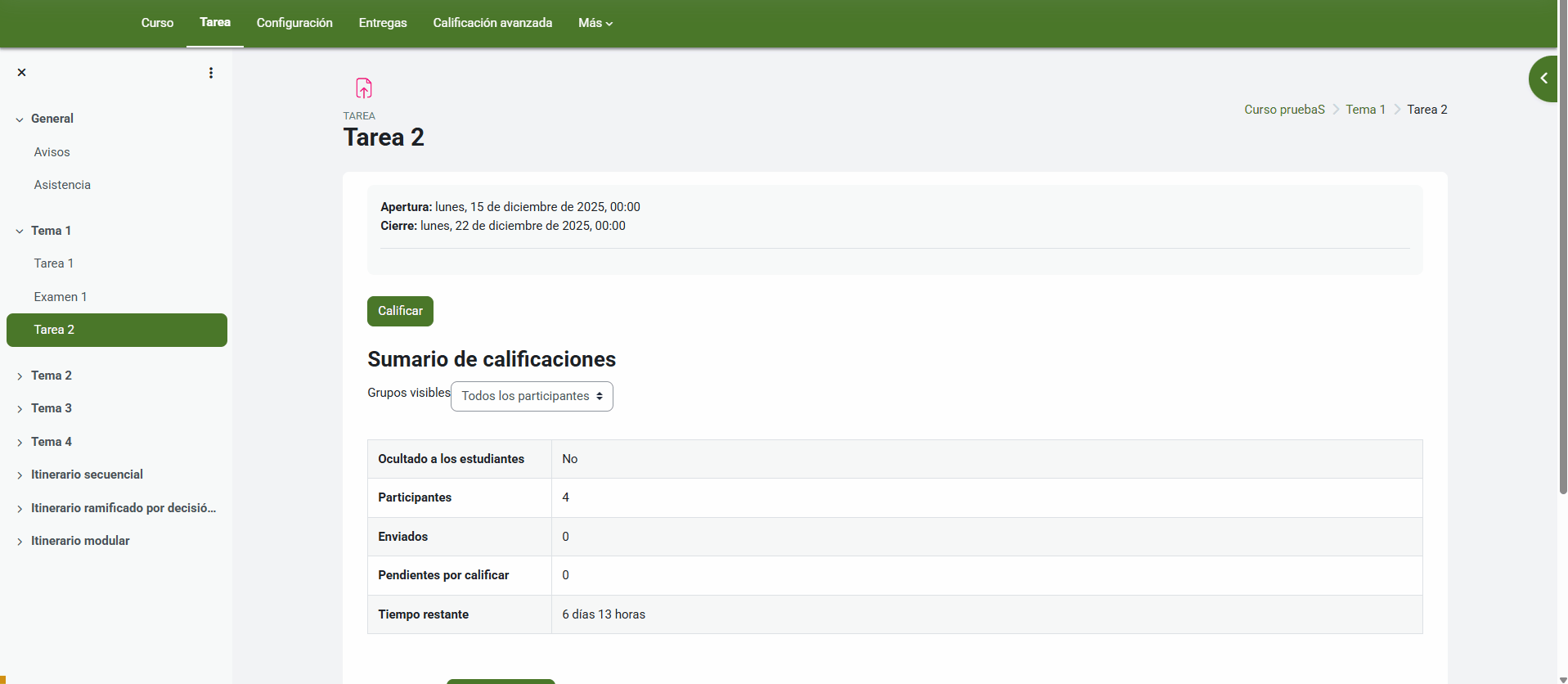Click the Tema 3 section title

coord(52,408)
